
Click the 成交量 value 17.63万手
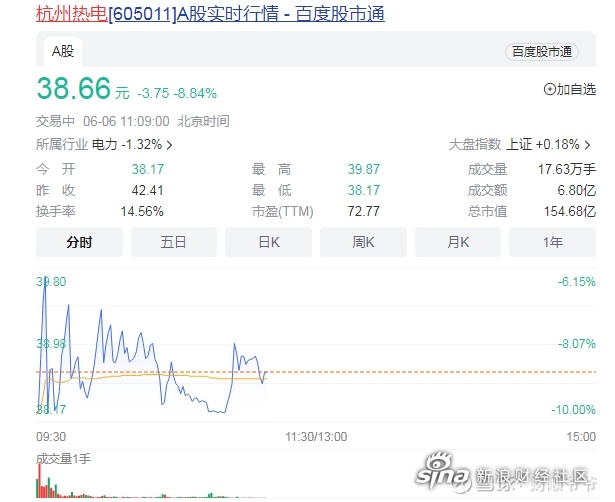click(567, 169)
